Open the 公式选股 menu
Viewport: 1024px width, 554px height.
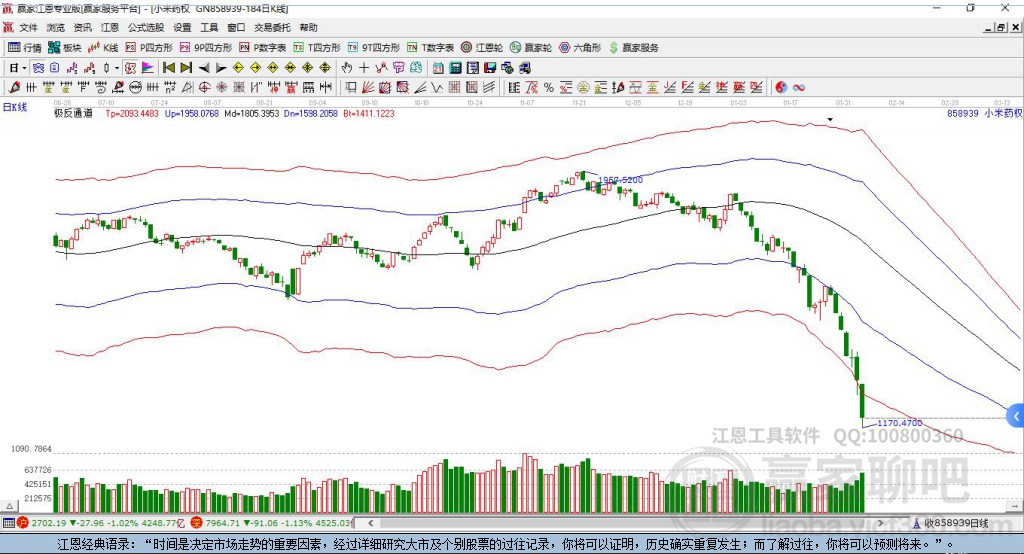(x=146, y=27)
